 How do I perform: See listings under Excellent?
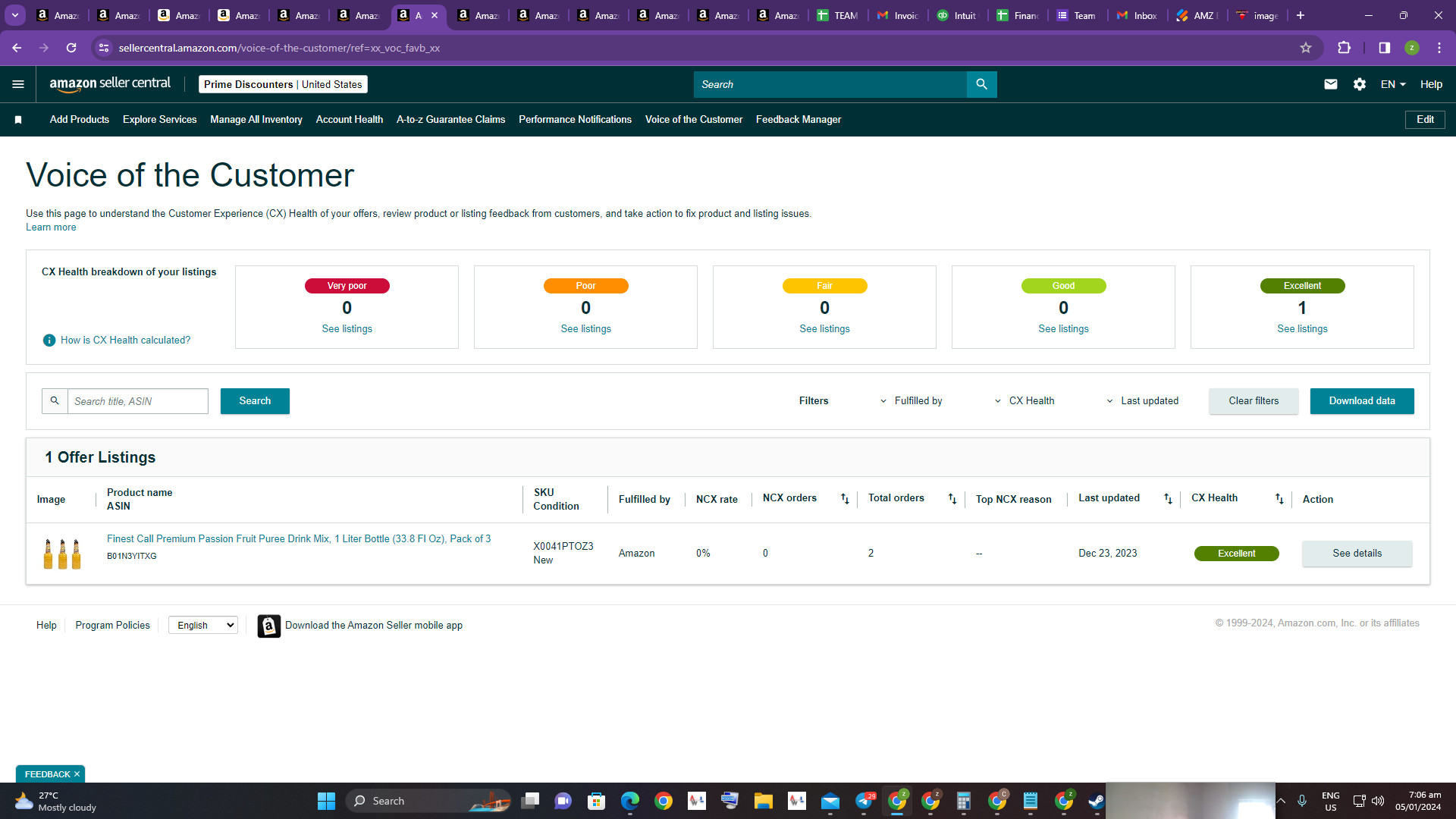[x=1303, y=329]
